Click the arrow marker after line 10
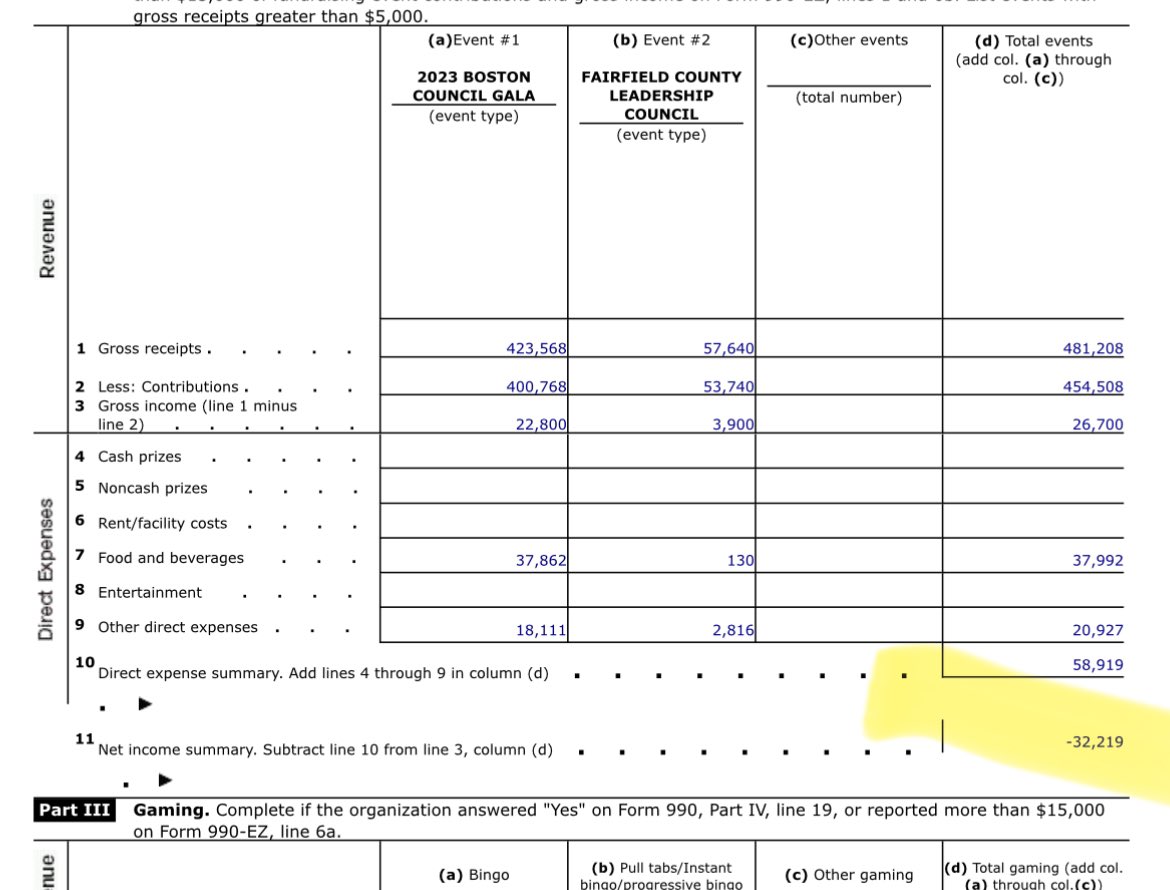Screen dimensions: 1170x890 146,704
